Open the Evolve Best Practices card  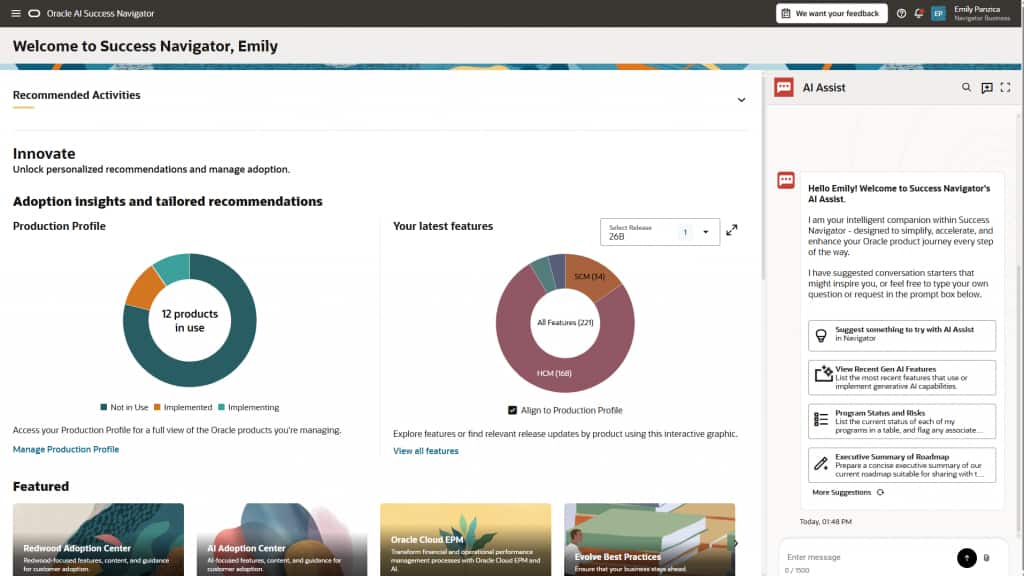[x=649, y=539]
